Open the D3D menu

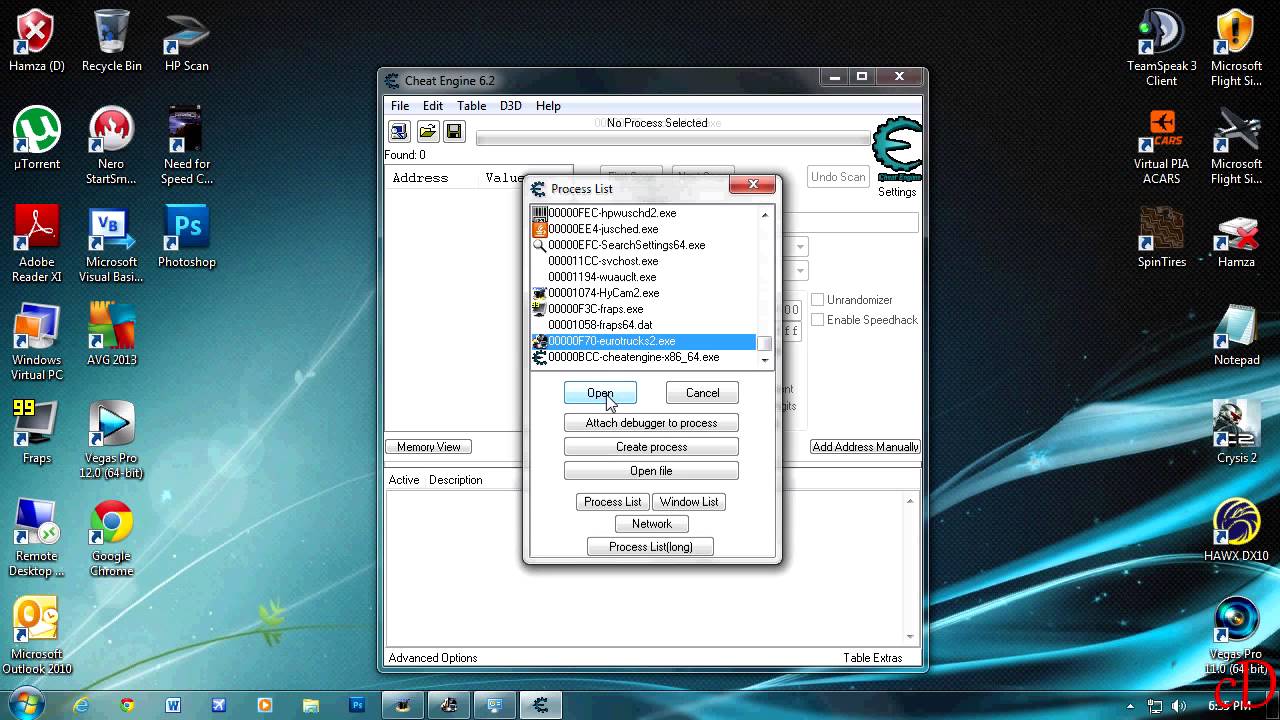tap(511, 106)
